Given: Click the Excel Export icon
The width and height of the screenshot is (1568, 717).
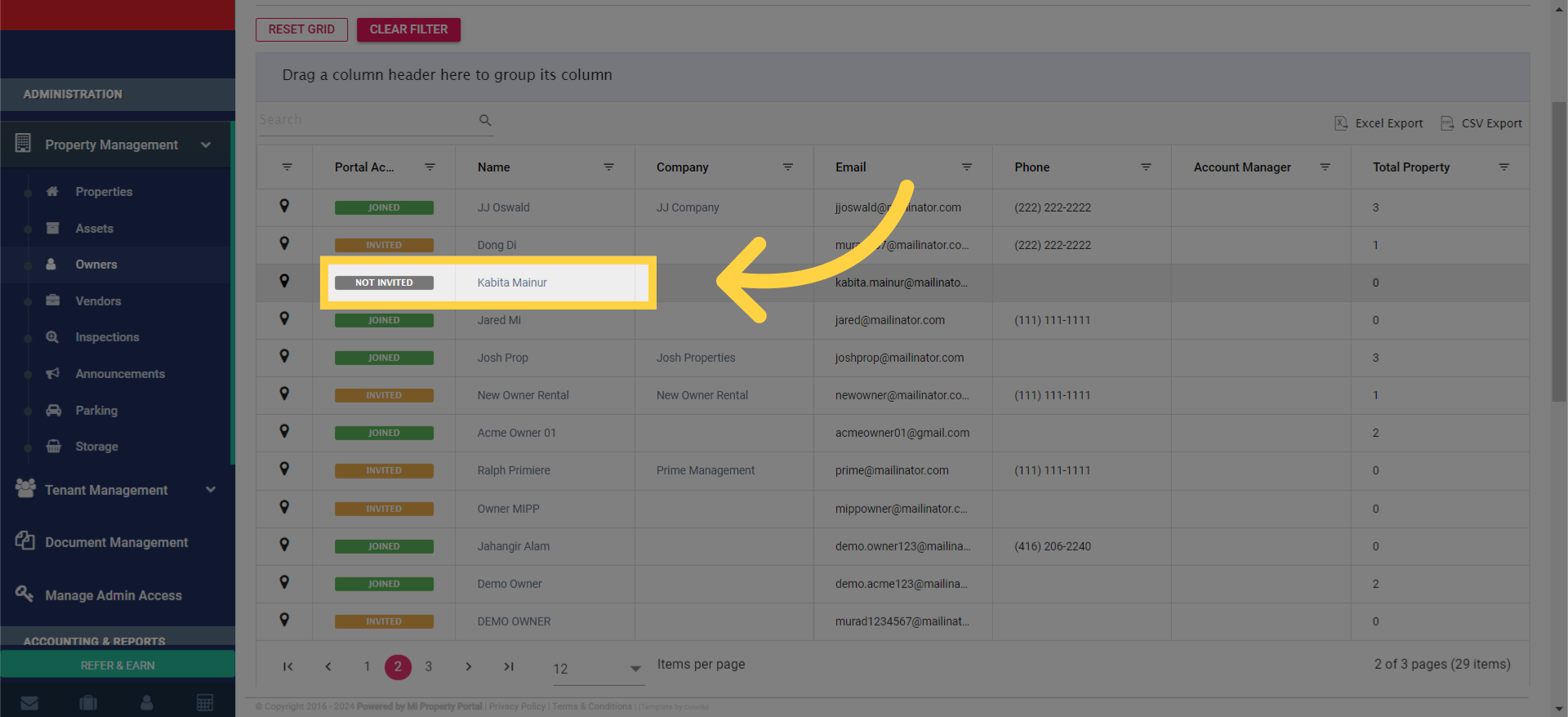Looking at the screenshot, I should (x=1341, y=123).
